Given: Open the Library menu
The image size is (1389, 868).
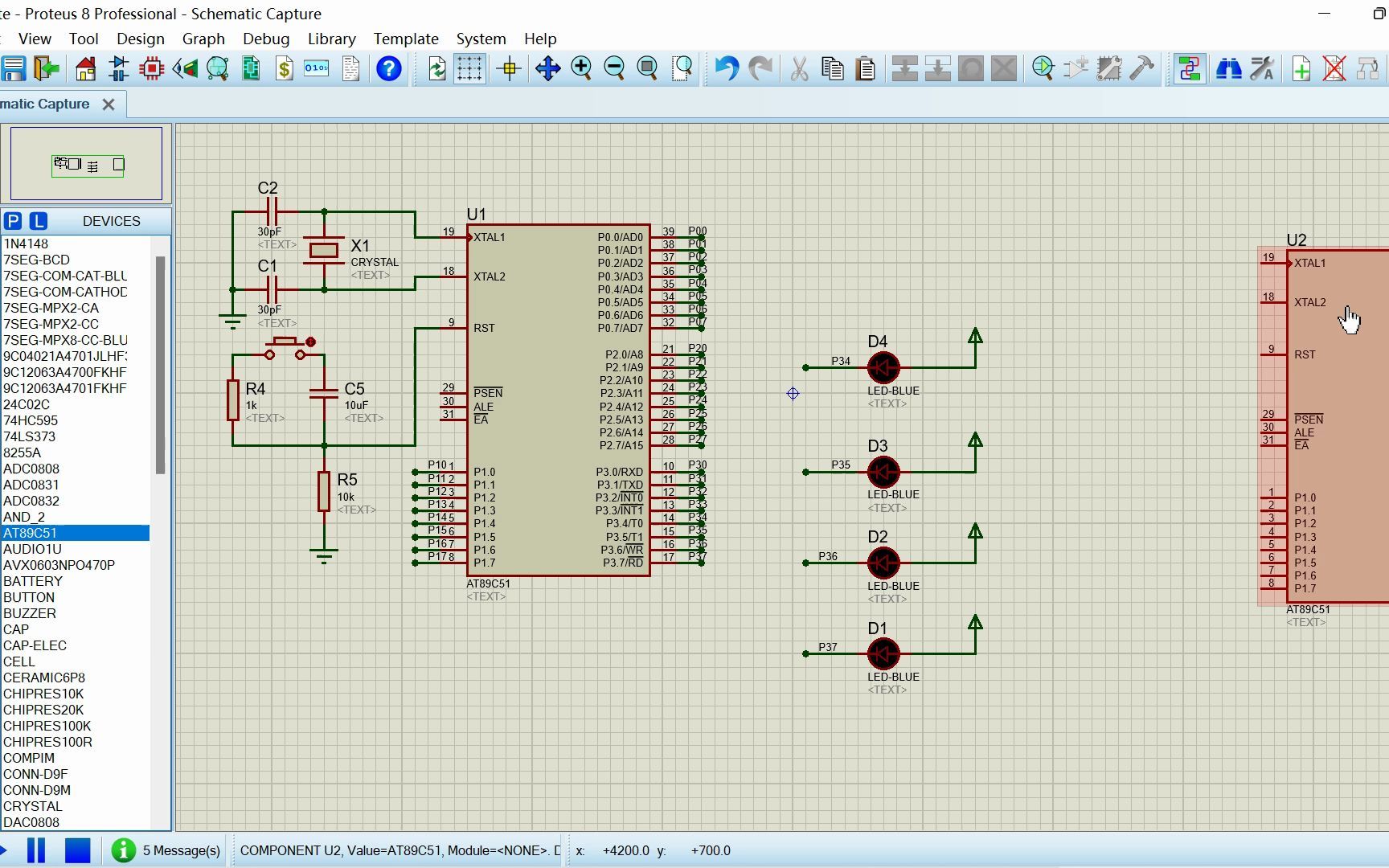Looking at the screenshot, I should coord(331,39).
